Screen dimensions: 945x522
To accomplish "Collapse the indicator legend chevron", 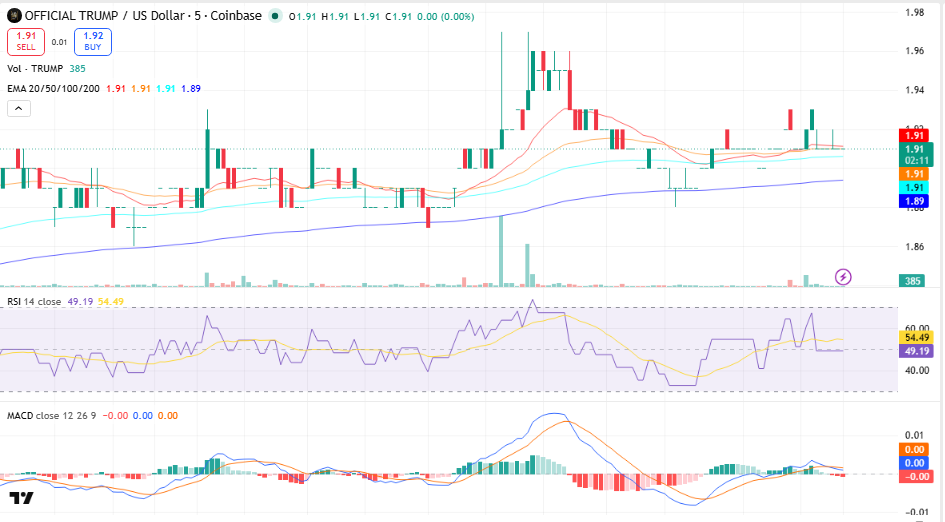I will 19,108.
